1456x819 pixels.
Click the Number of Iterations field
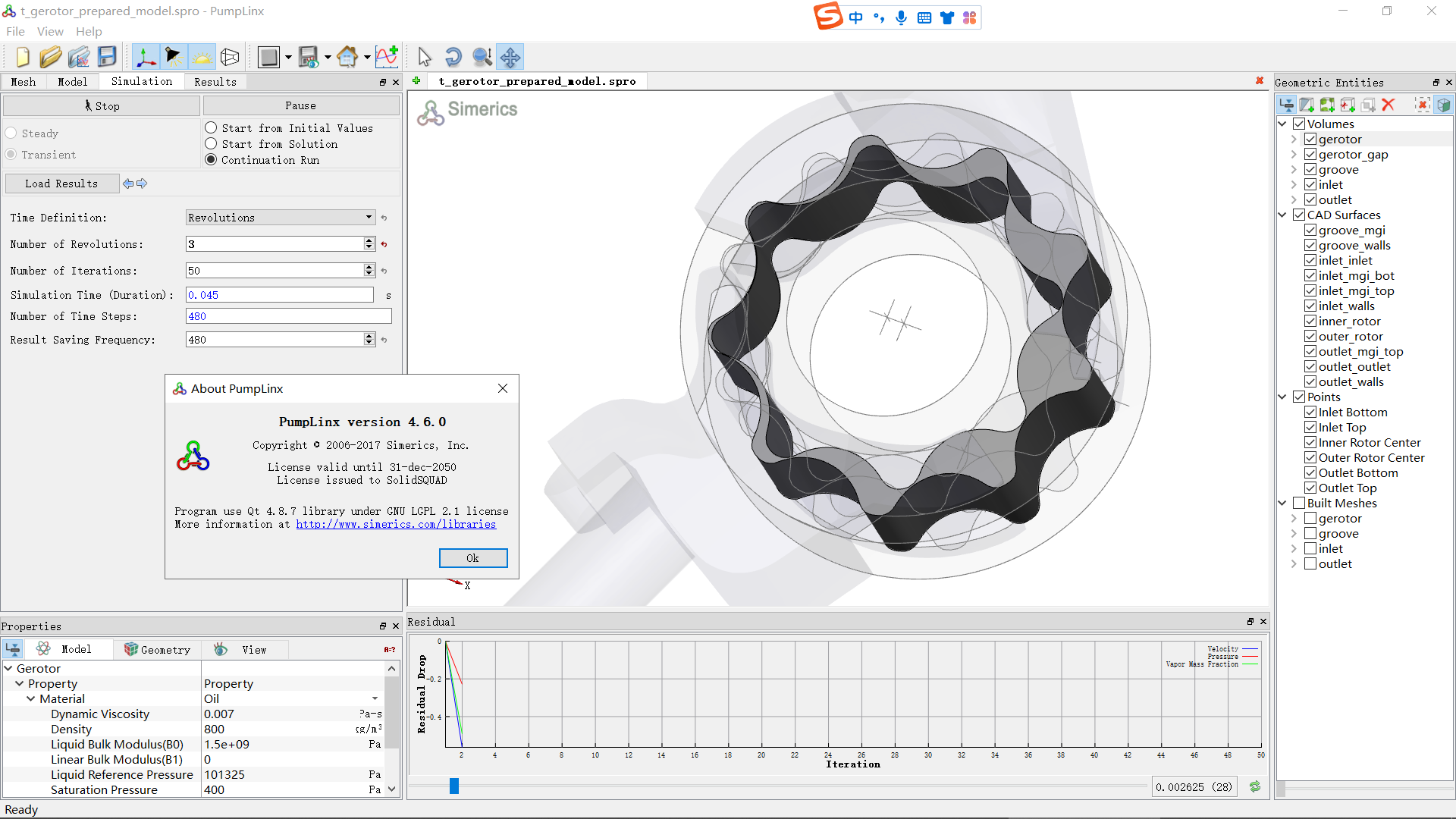click(275, 271)
